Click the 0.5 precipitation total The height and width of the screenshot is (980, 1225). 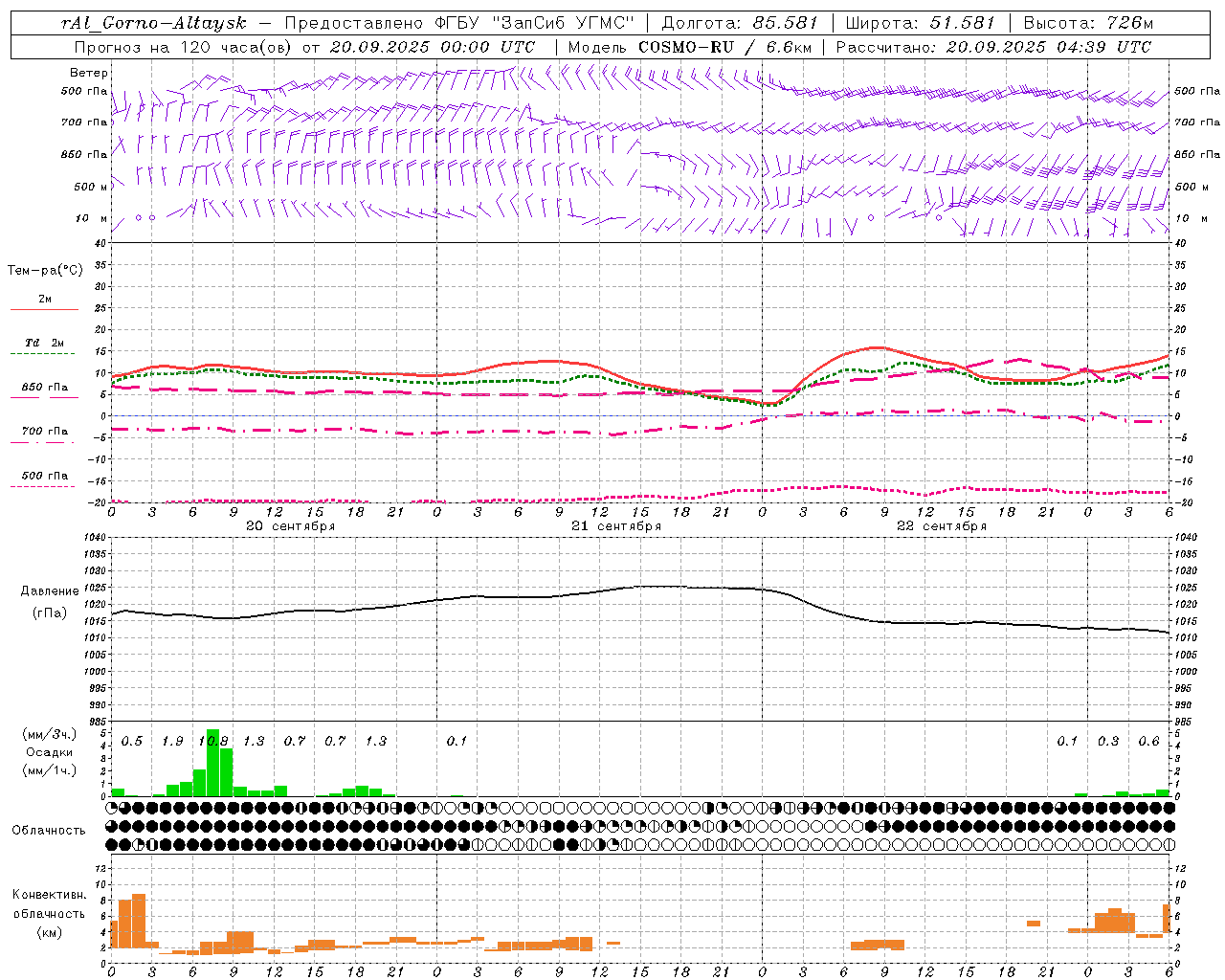point(132,742)
